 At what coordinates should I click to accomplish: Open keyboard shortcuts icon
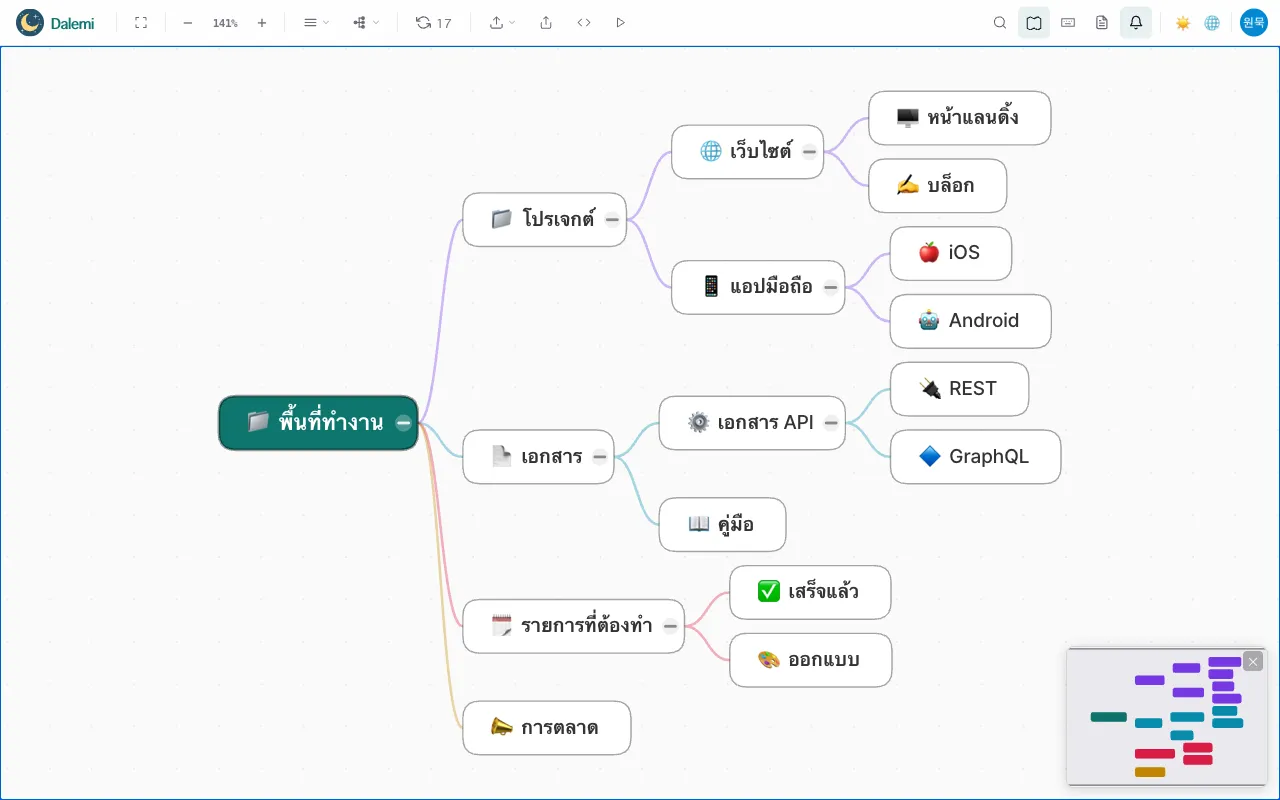click(x=1068, y=22)
